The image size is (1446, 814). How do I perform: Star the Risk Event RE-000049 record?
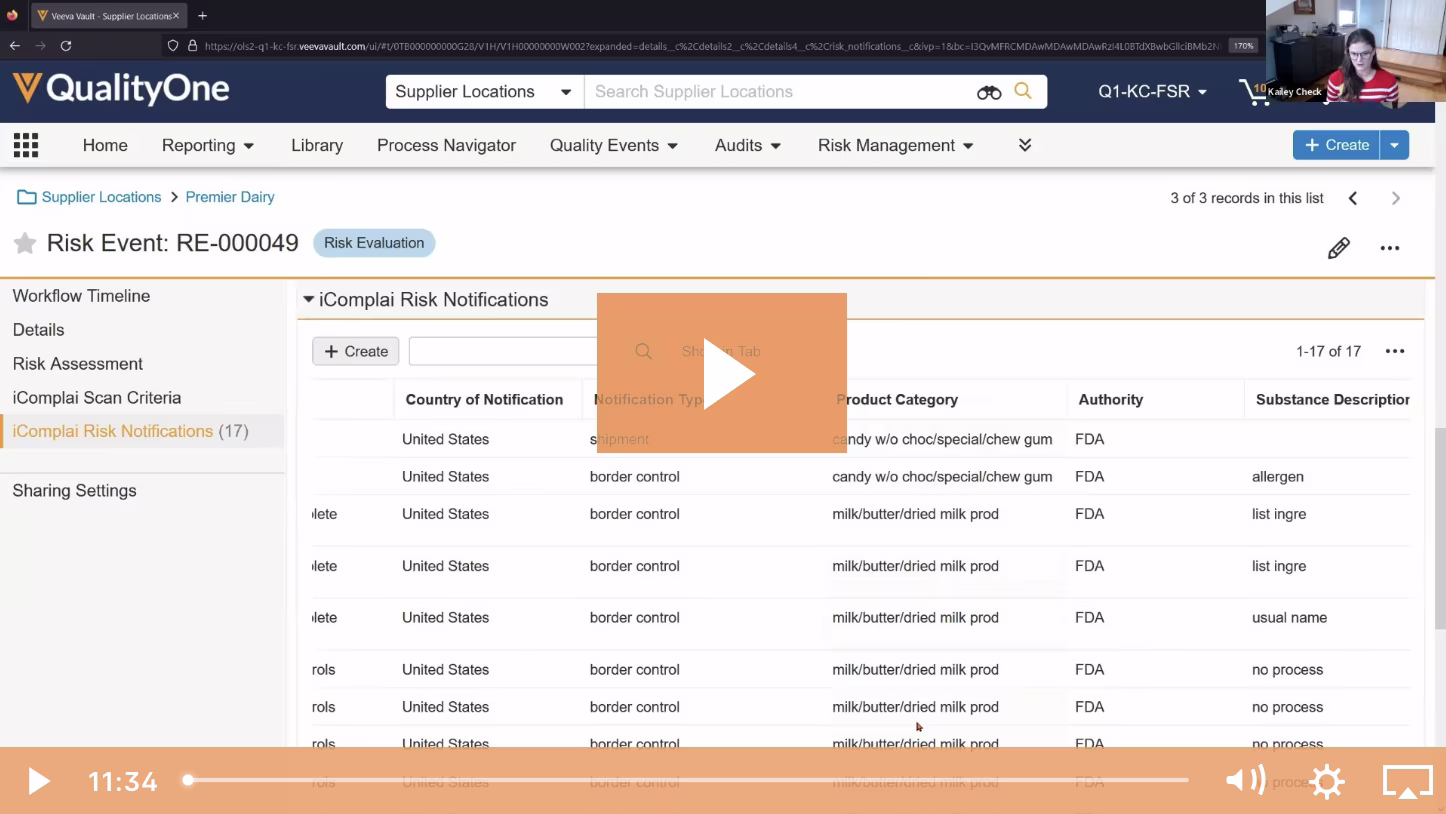click(x=25, y=243)
